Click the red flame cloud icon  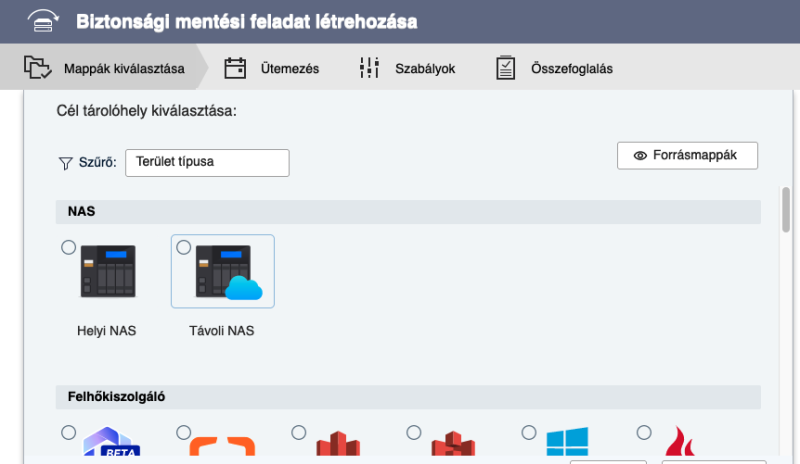coord(680,441)
